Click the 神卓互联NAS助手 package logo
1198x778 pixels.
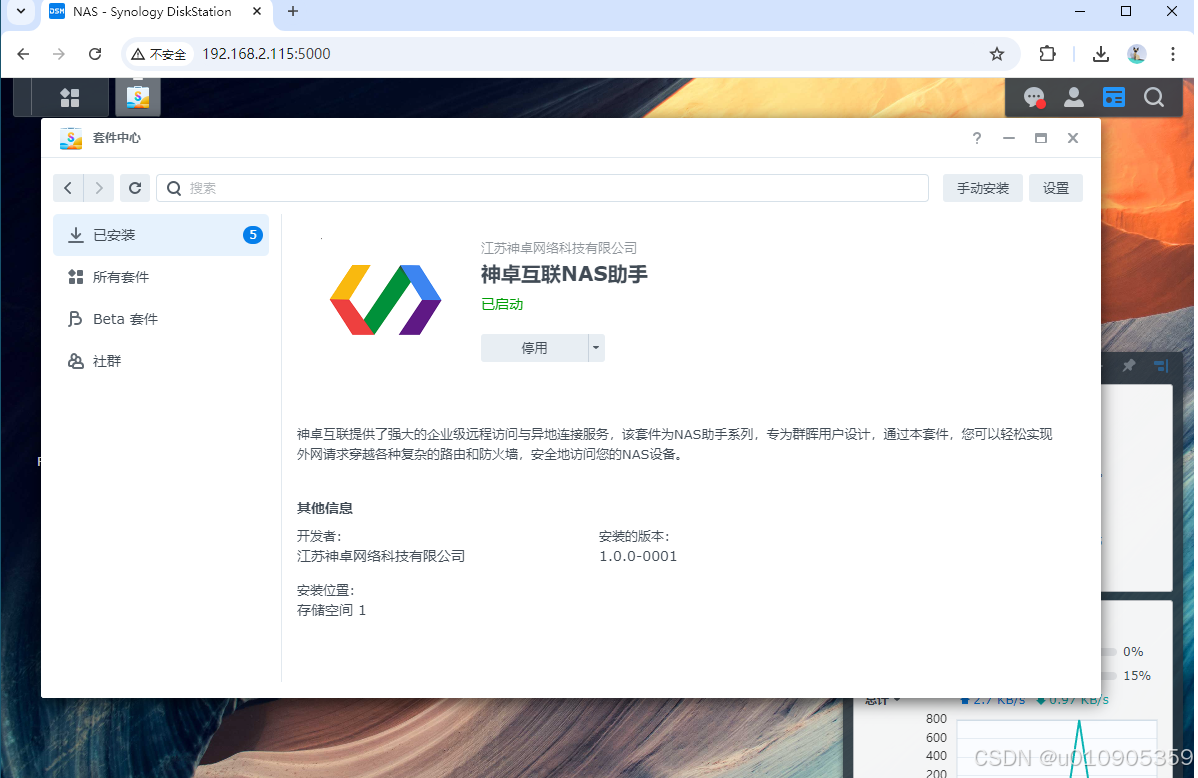click(385, 300)
